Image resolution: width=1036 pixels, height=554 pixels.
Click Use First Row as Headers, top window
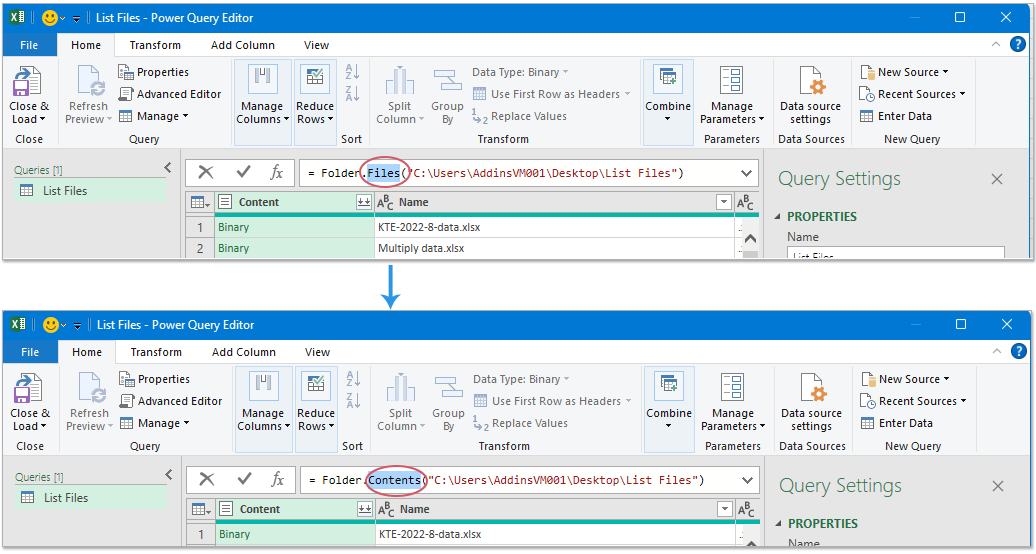[552, 94]
